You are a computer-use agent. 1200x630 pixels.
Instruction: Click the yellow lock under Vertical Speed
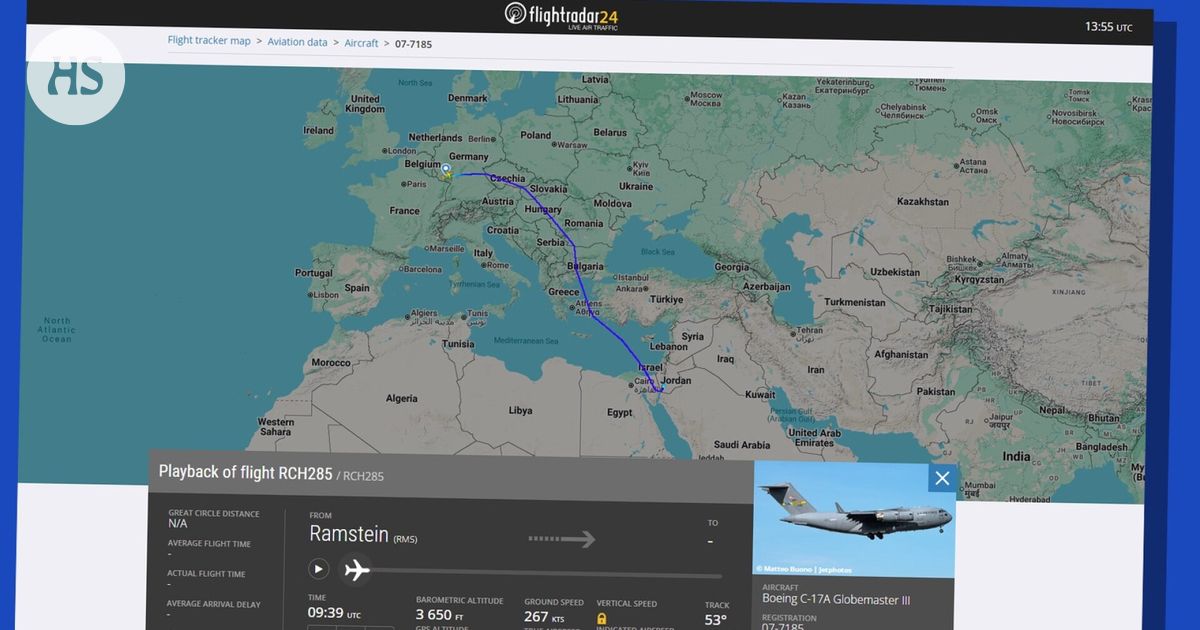pos(602,619)
